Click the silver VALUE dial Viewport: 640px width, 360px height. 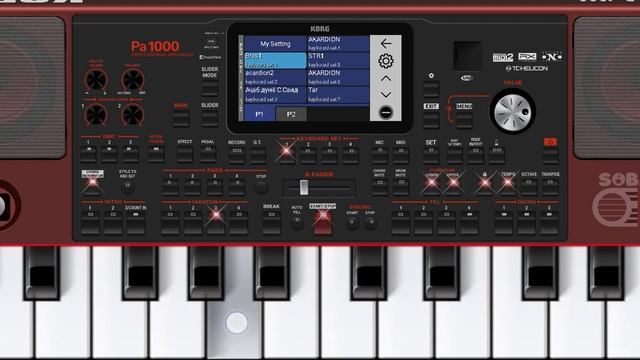(x=513, y=111)
